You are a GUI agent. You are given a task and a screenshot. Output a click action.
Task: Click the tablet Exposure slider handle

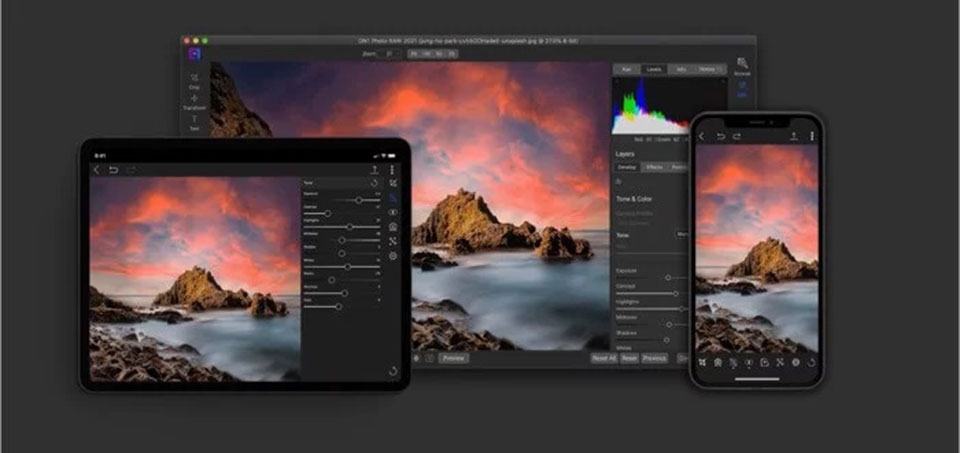coord(359,200)
